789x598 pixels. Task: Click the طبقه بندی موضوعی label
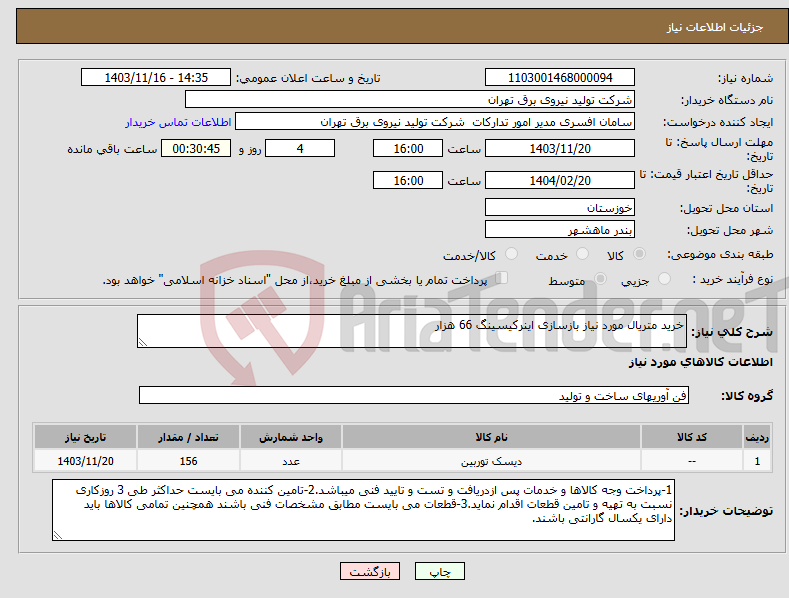(x=720, y=254)
